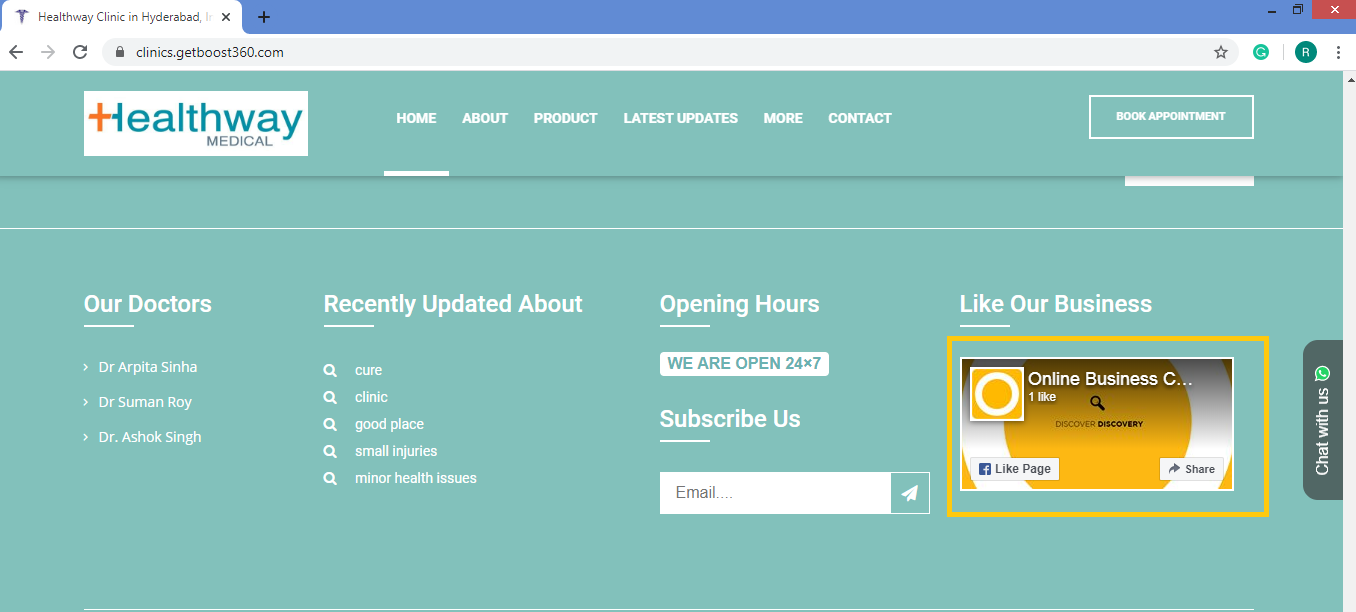
Task: Go back with browser back arrow
Action: tap(16, 52)
